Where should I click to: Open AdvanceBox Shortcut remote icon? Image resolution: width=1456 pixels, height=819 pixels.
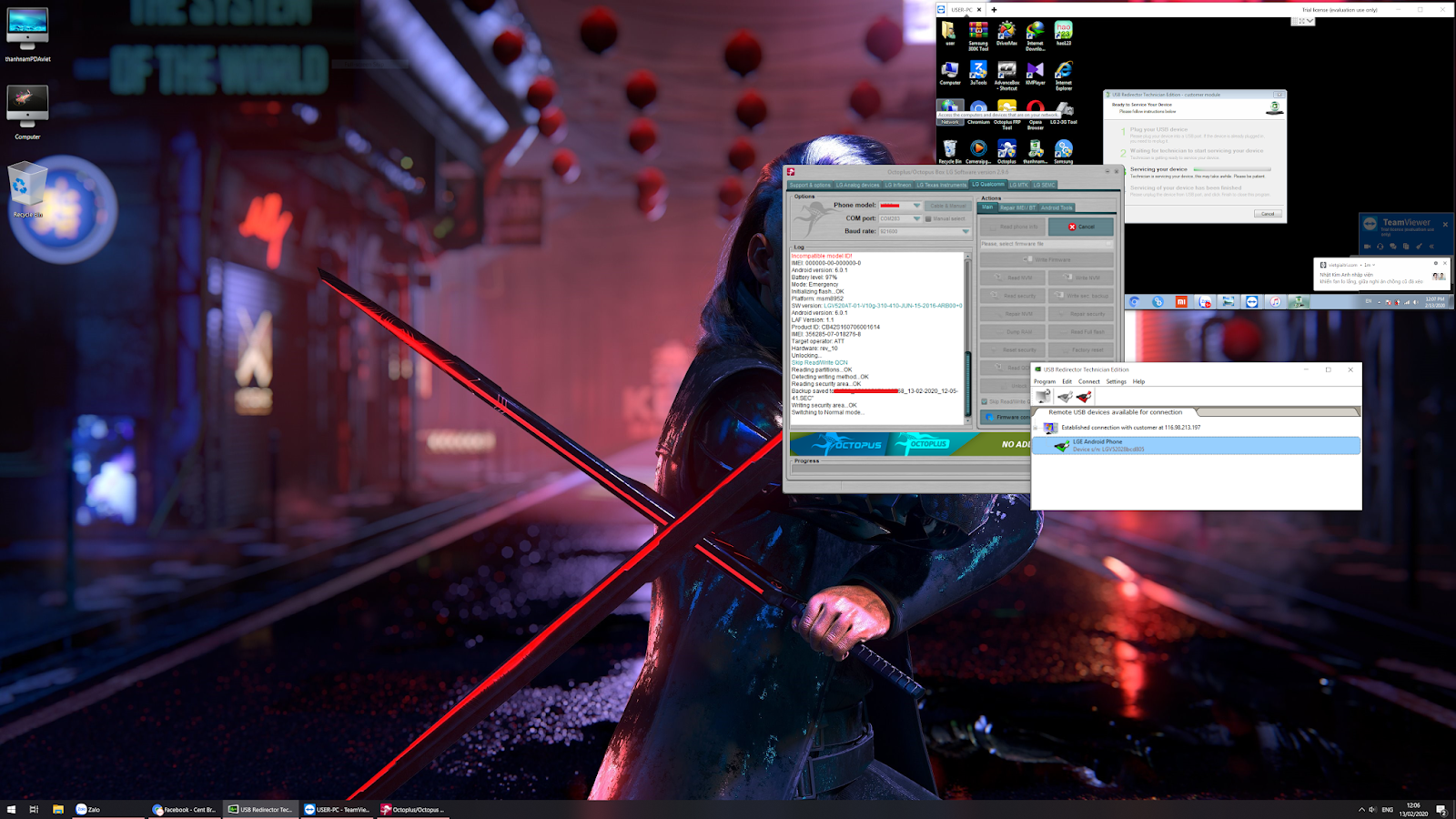click(1006, 76)
